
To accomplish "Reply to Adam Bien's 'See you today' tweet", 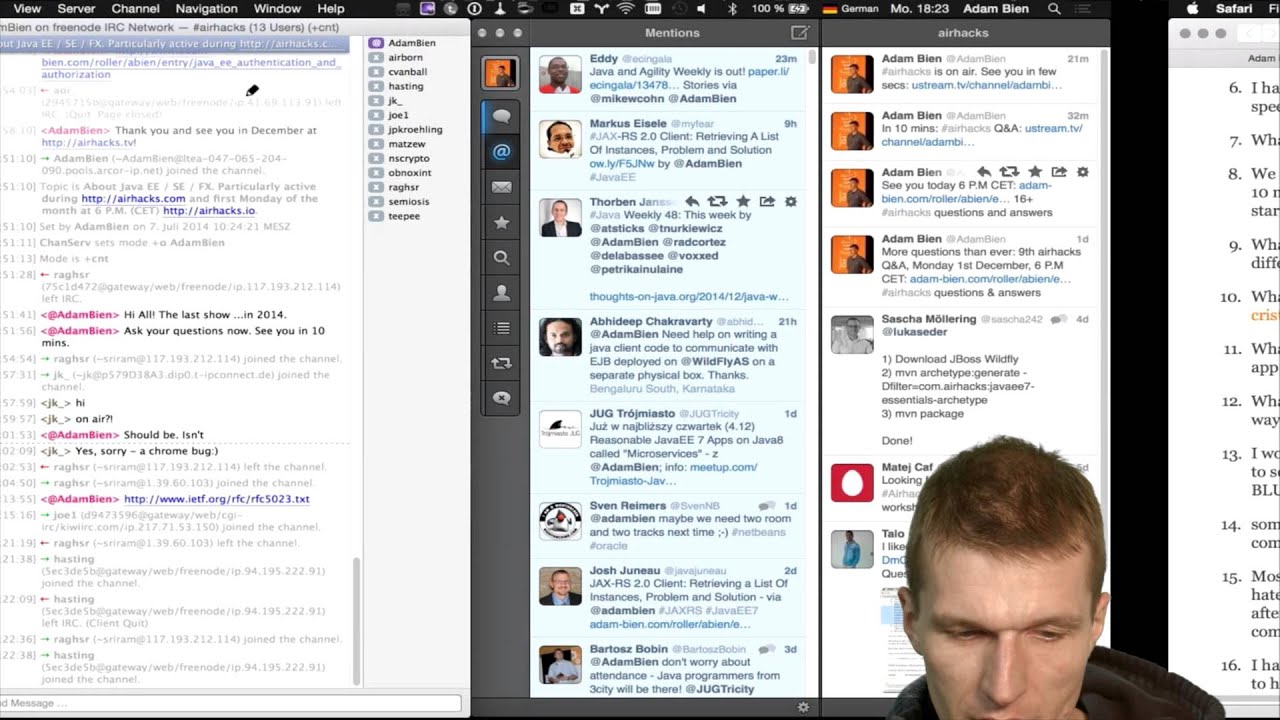I will (x=984, y=172).
